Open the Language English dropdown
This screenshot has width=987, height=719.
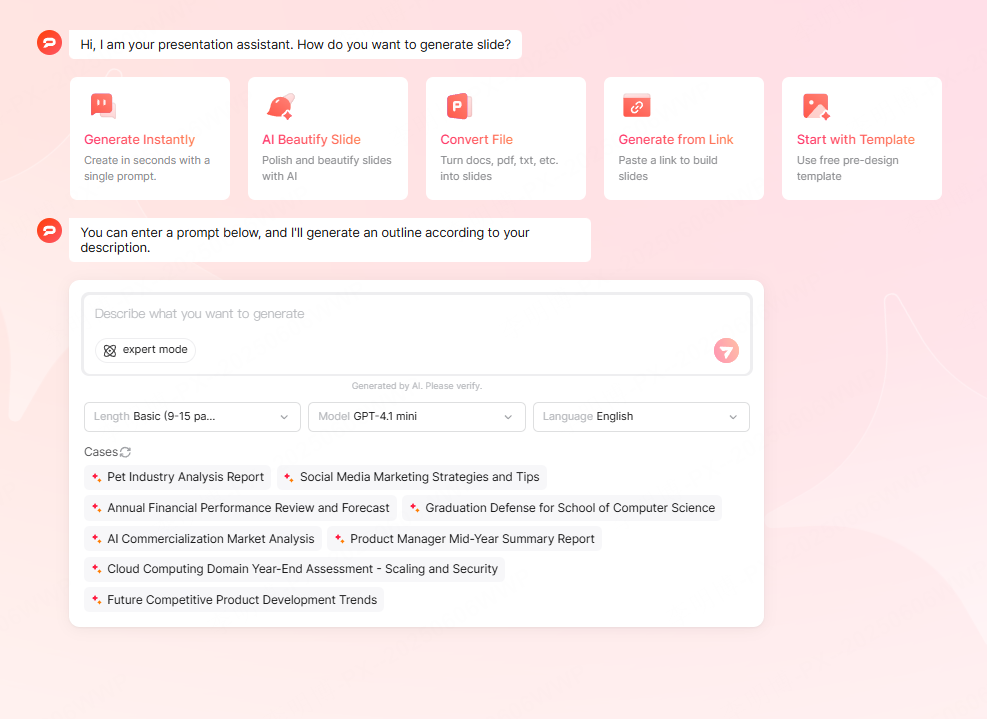(x=640, y=417)
